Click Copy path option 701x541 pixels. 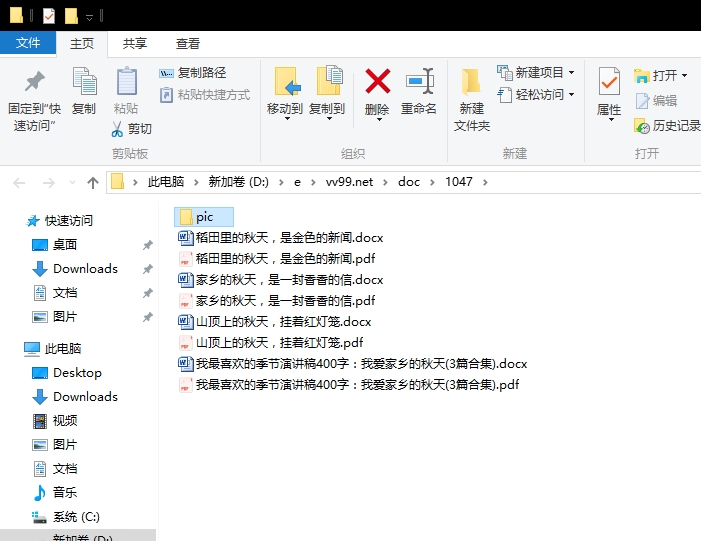coord(193,72)
